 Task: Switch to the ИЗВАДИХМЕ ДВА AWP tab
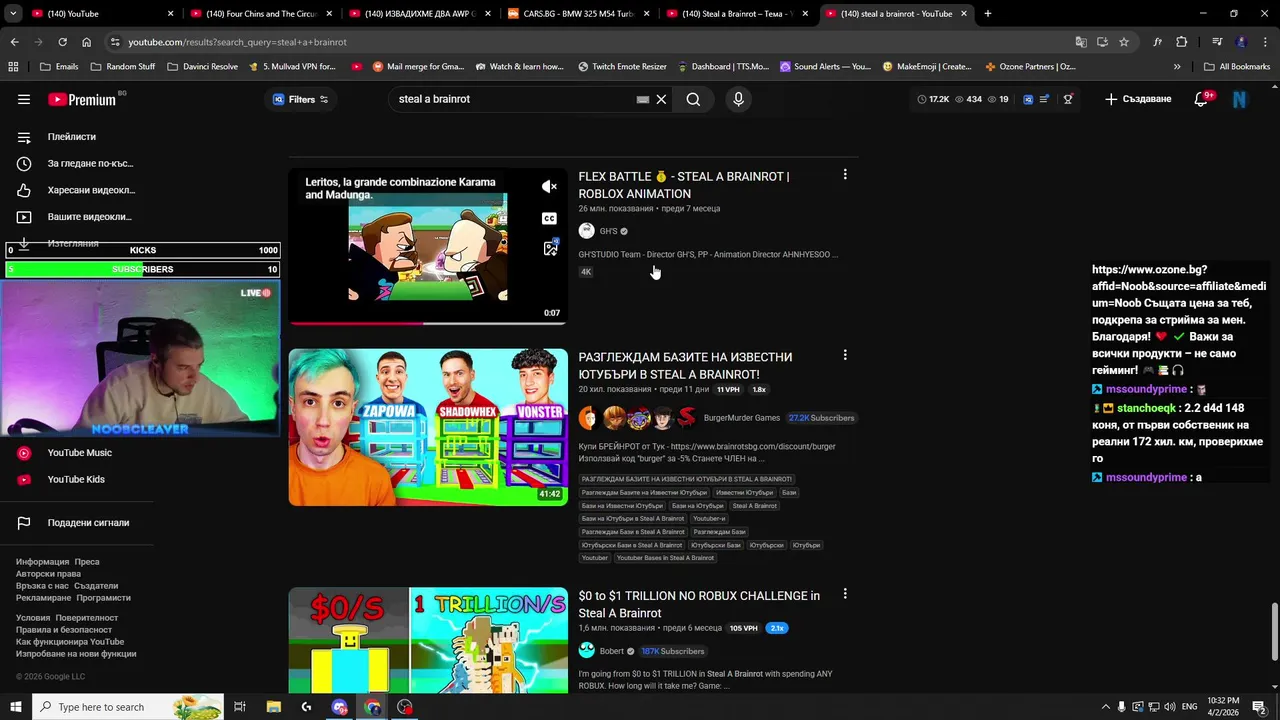tap(418, 14)
